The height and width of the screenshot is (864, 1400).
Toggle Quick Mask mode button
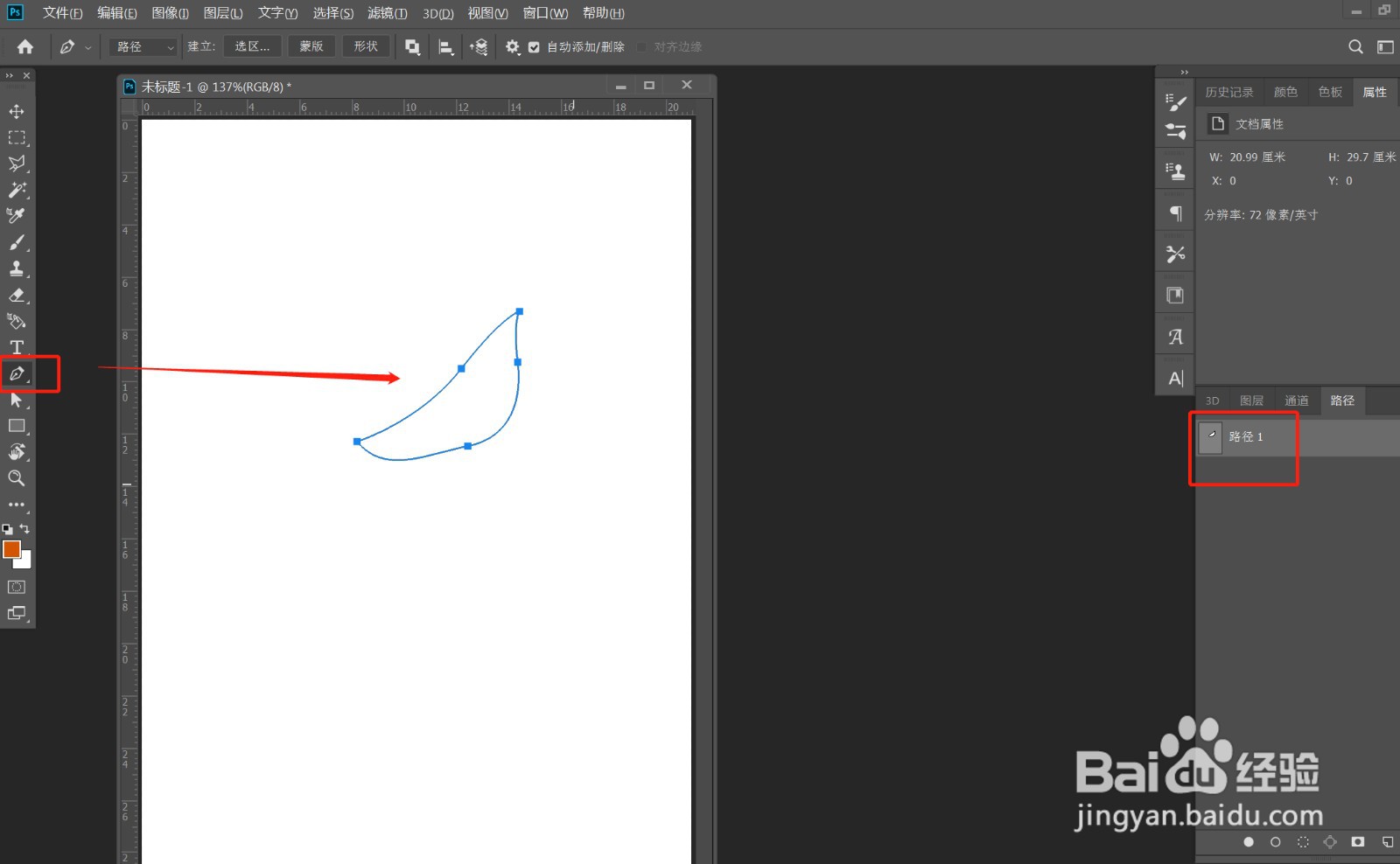(x=17, y=587)
